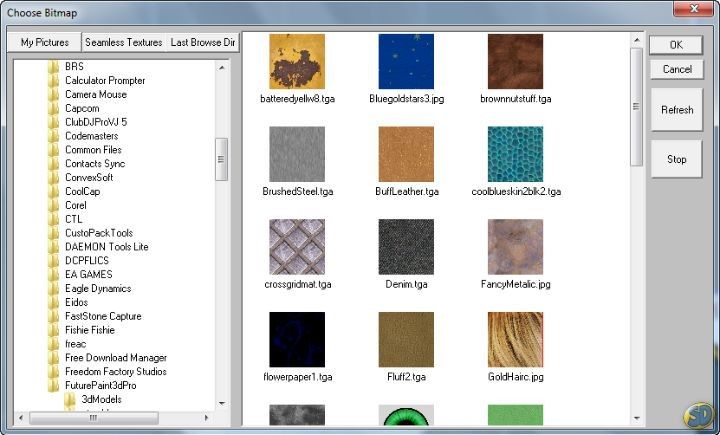Viewport: 720px width, 435px height.
Task: Select the FancyMetalic.jpg thumbnail
Action: pyautogui.click(x=515, y=247)
